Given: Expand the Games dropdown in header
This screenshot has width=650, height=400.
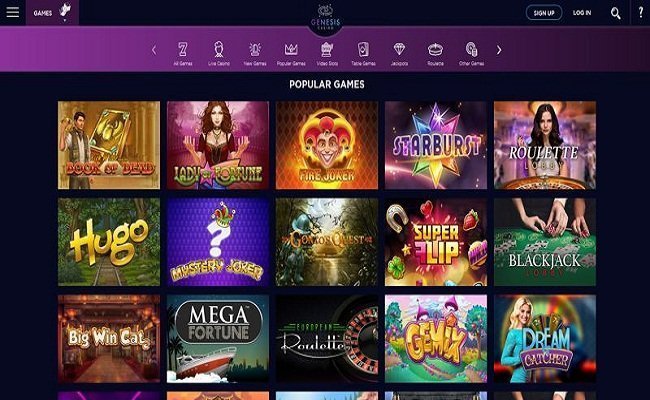Looking at the screenshot, I should pyautogui.click(x=52, y=13).
